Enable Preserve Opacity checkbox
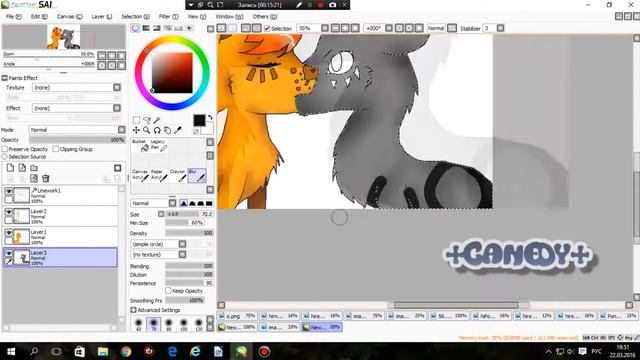This screenshot has height=360, width=640. (x=4, y=149)
